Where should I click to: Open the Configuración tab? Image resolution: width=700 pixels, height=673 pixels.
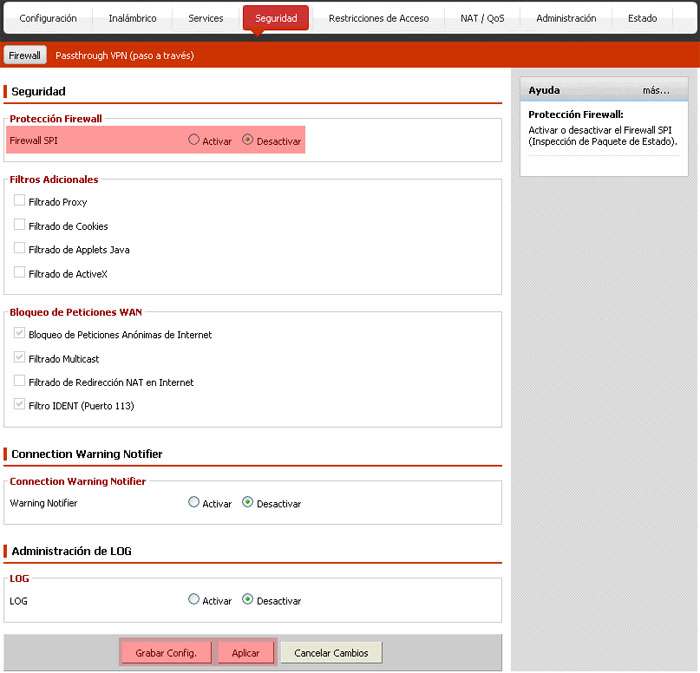[x=48, y=18]
